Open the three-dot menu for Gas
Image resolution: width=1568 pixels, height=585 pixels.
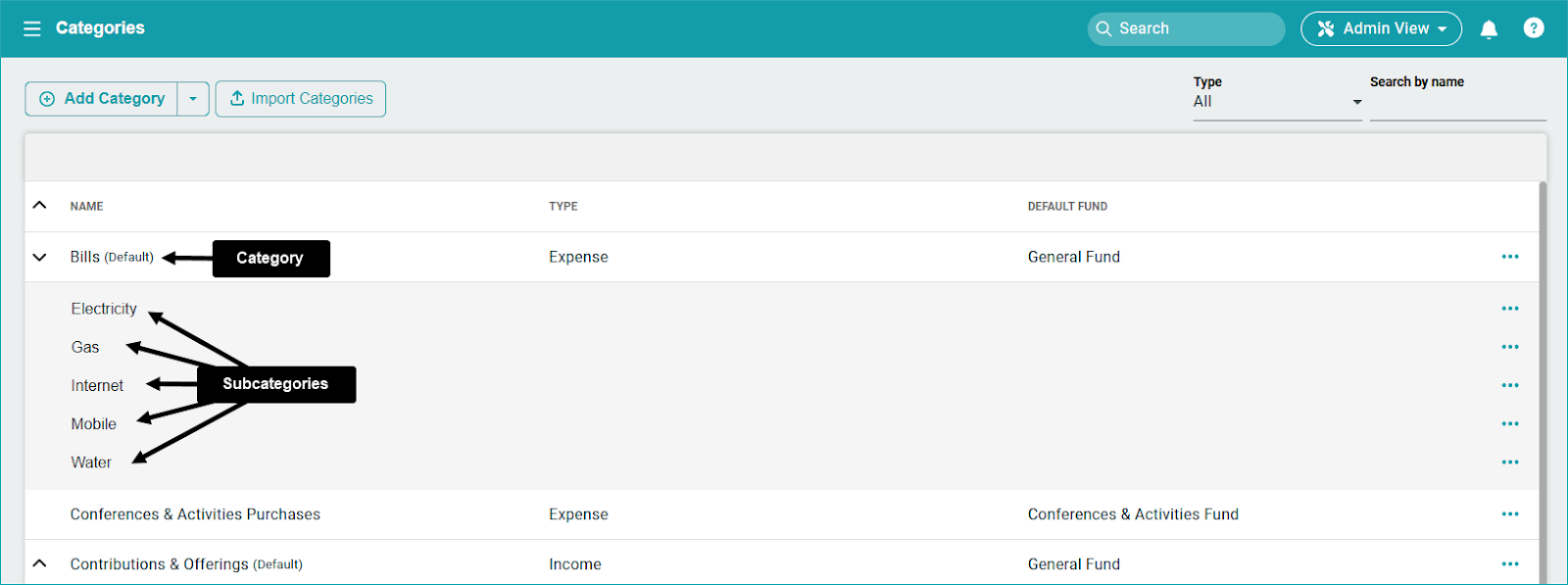coord(1510,347)
